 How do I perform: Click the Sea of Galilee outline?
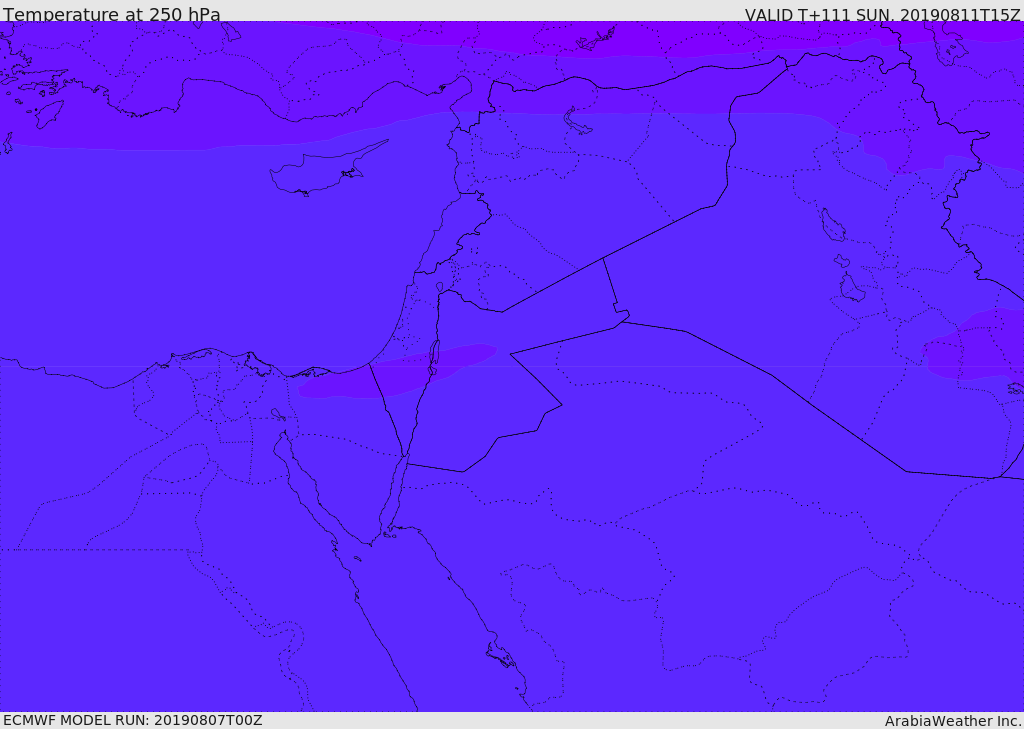click(x=440, y=287)
